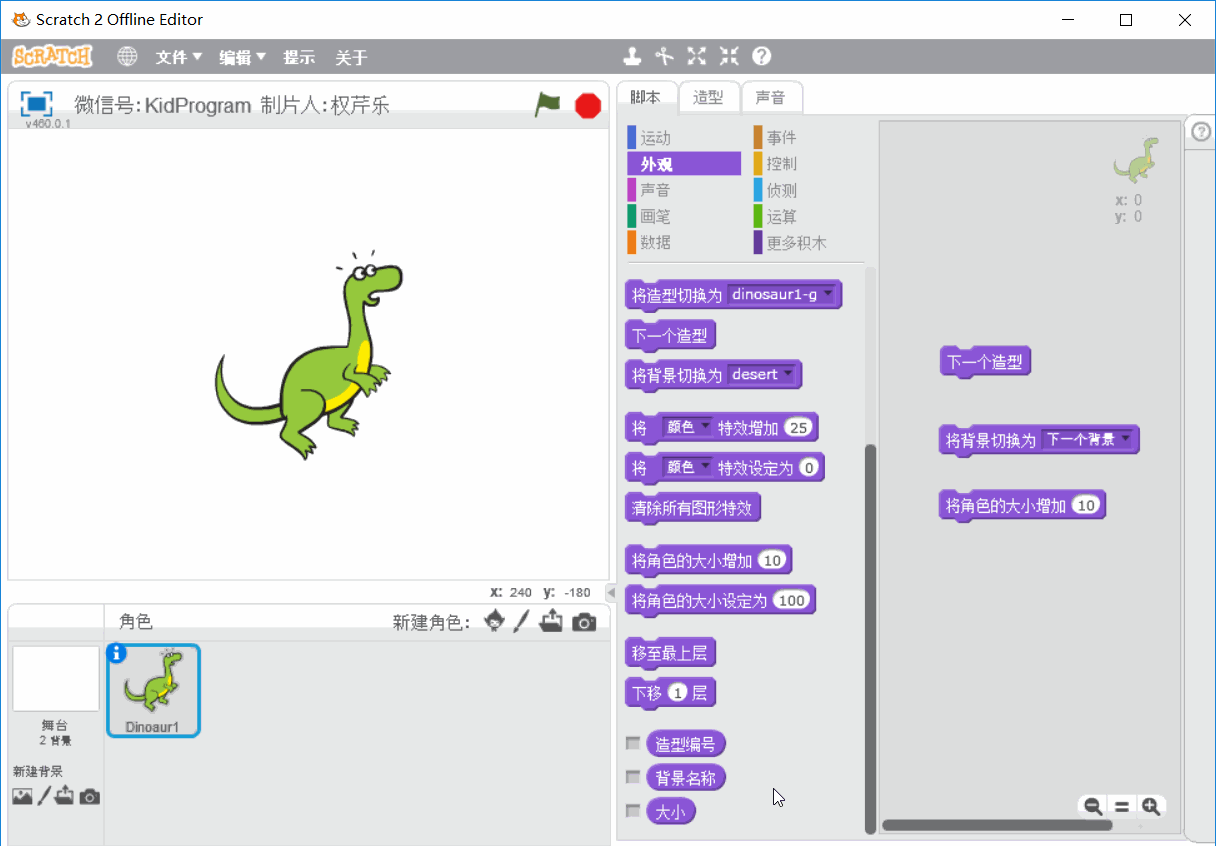Select 数据 block category

pos(684,242)
